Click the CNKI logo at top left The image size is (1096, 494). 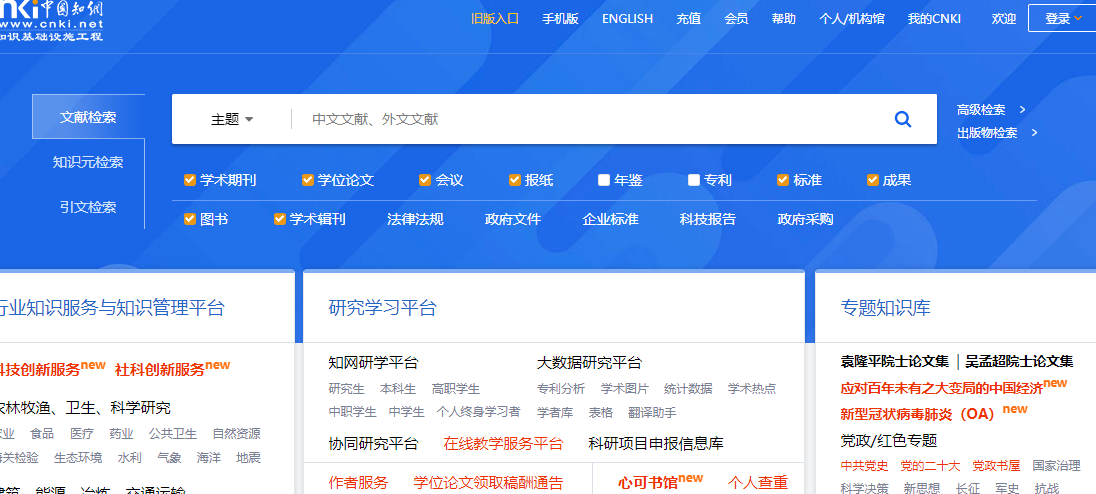(x=50, y=20)
